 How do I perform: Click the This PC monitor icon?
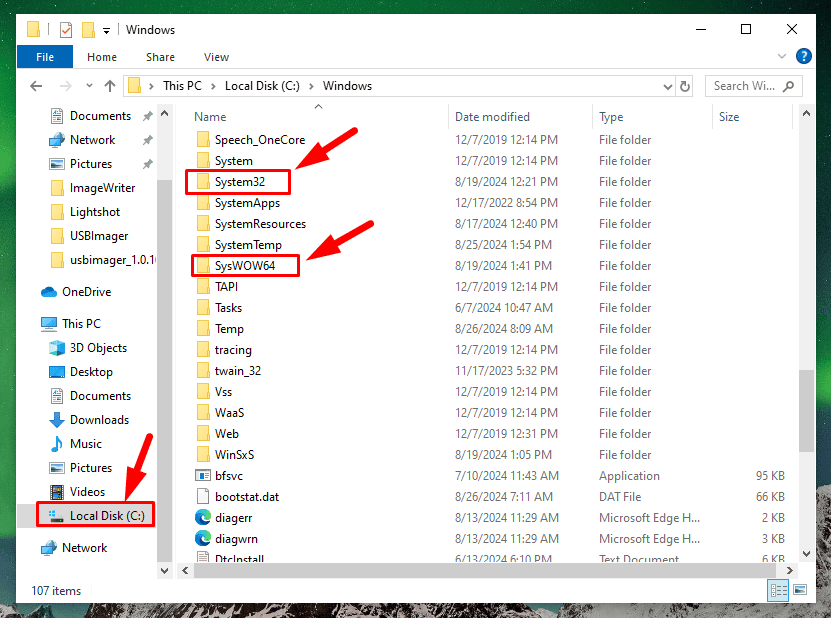(49, 324)
